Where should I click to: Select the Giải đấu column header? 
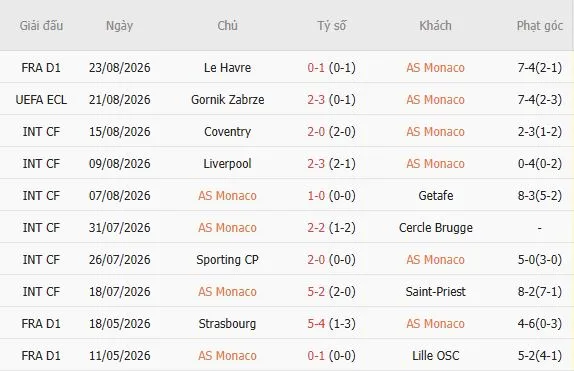pyautogui.click(x=41, y=26)
